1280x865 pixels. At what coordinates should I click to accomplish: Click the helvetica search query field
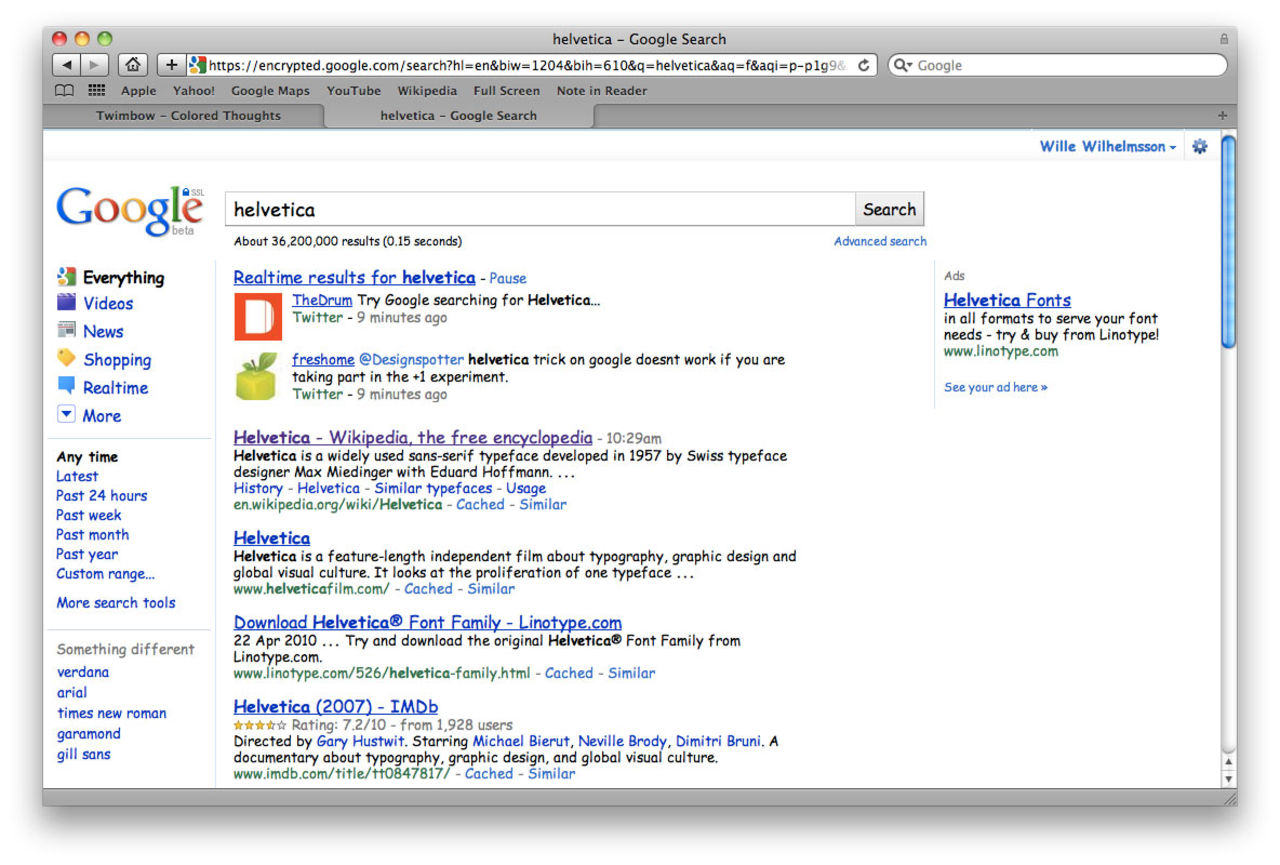tap(540, 210)
